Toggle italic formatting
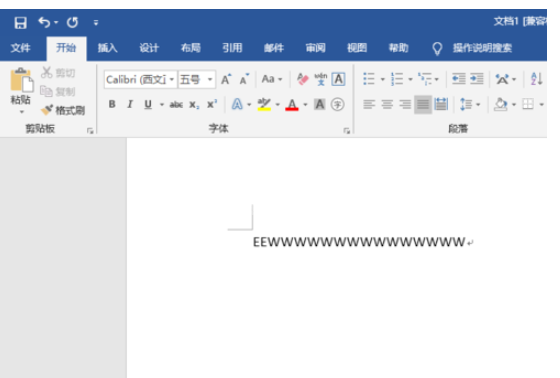 tap(130, 104)
